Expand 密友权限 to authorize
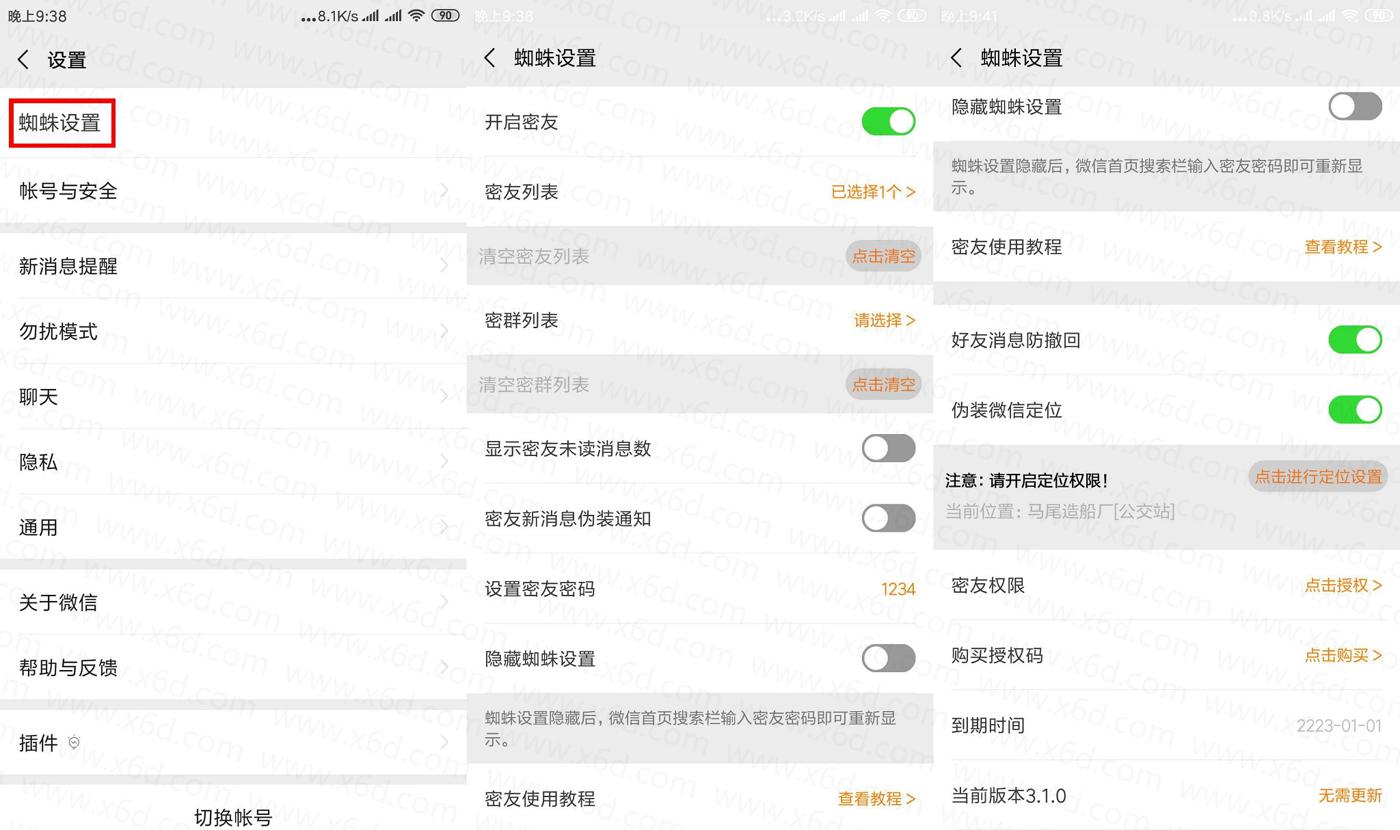Image resolution: width=1400 pixels, height=830 pixels. point(1345,585)
